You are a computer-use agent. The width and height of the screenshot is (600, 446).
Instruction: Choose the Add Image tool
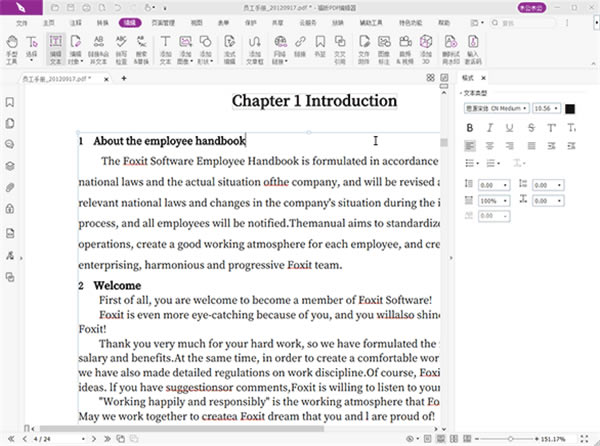click(186, 50)
